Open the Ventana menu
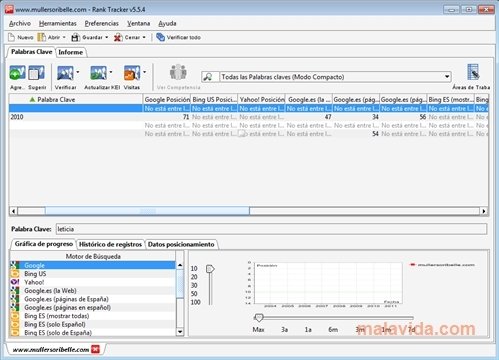499x360 pixels. (x=138, y=23)
